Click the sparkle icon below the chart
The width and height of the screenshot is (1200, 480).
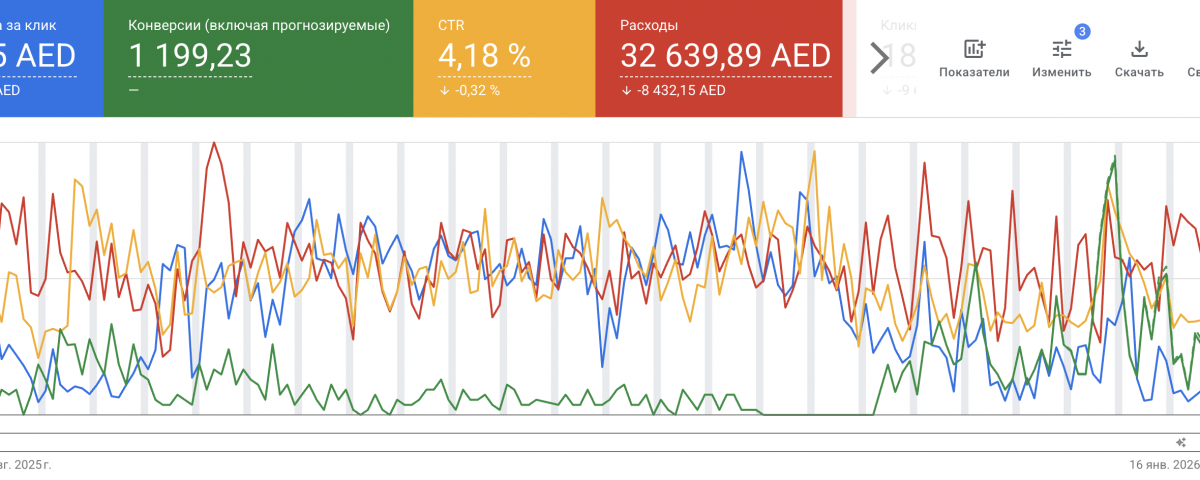click(1180, 441)
